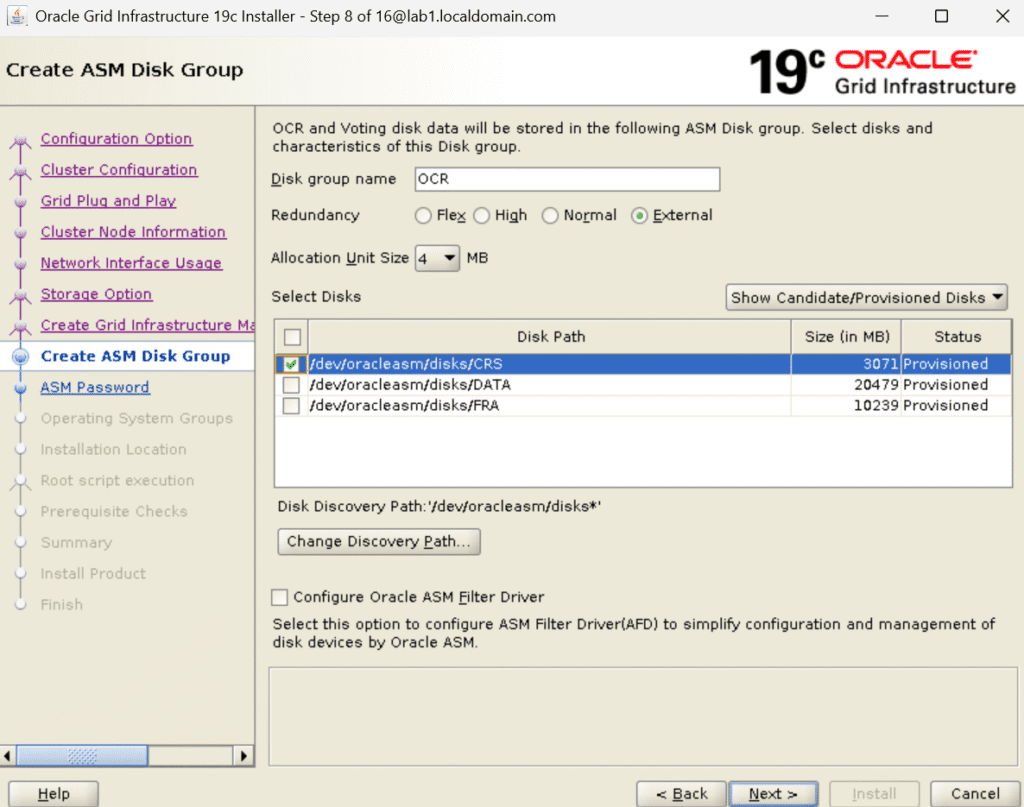Go to Storage Option step

97,294
